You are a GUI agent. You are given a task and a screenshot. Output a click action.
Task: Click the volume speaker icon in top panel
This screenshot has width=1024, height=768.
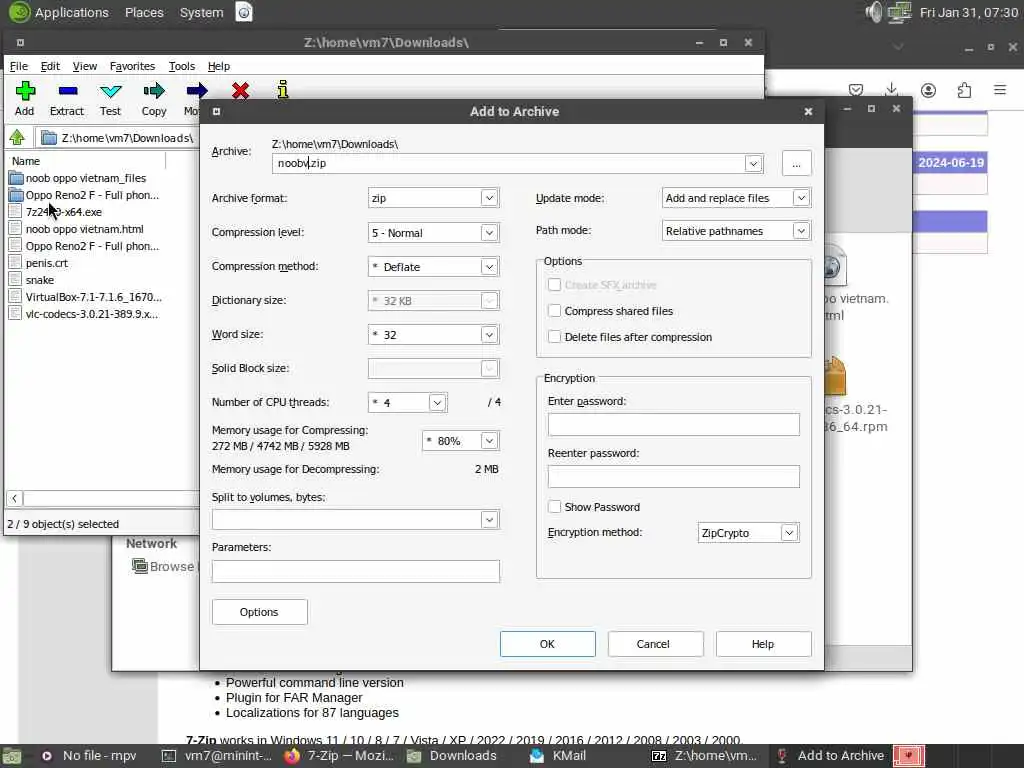[873, 12]
